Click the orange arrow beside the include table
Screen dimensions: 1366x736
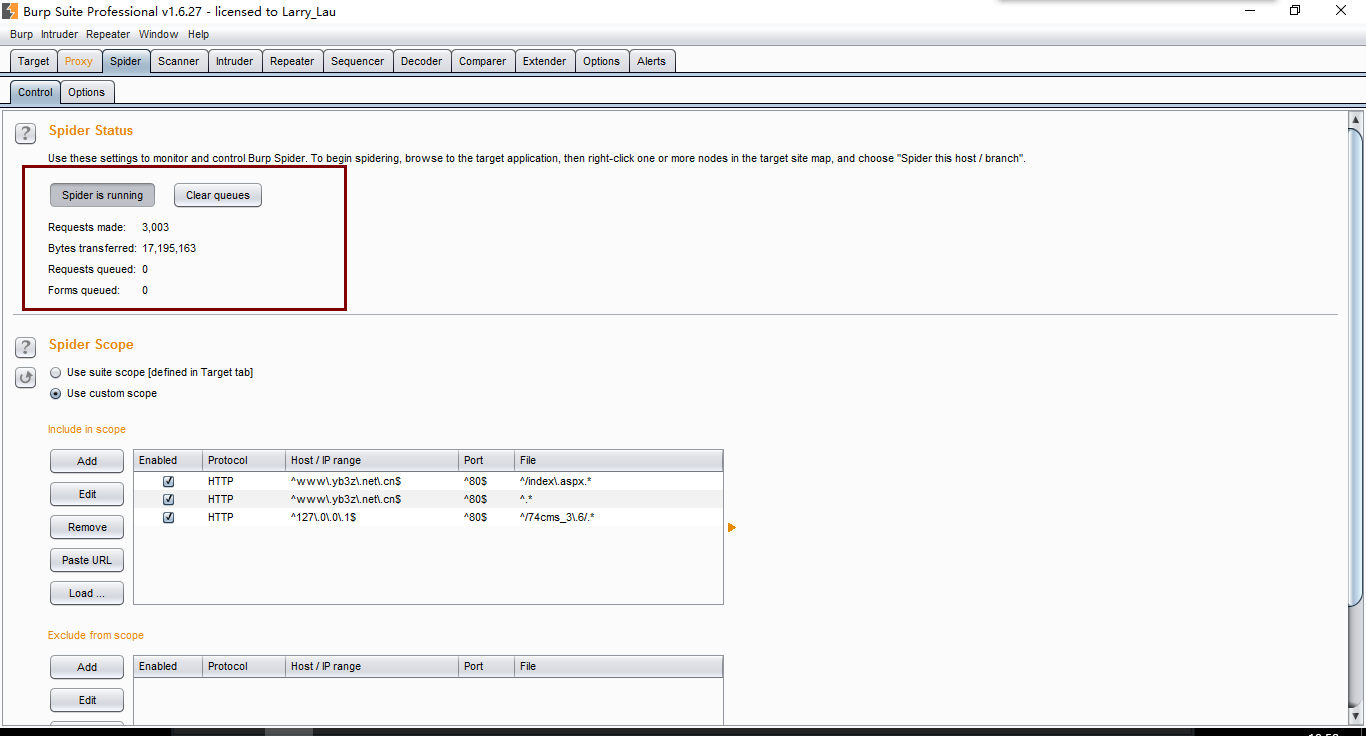(732, 527)
